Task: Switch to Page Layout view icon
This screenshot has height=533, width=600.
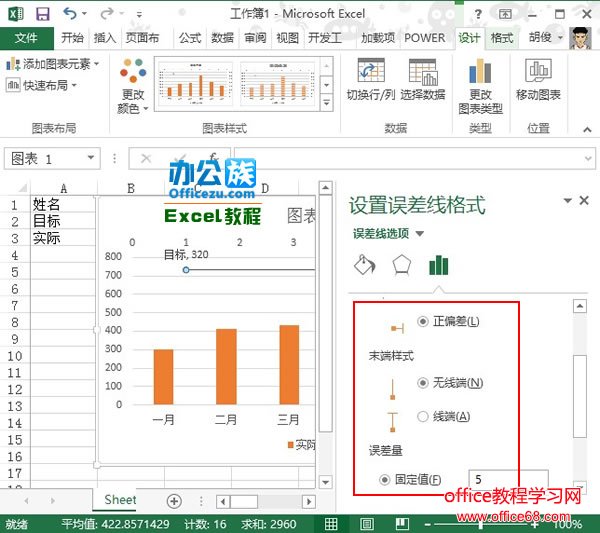Action: (367, 523)
